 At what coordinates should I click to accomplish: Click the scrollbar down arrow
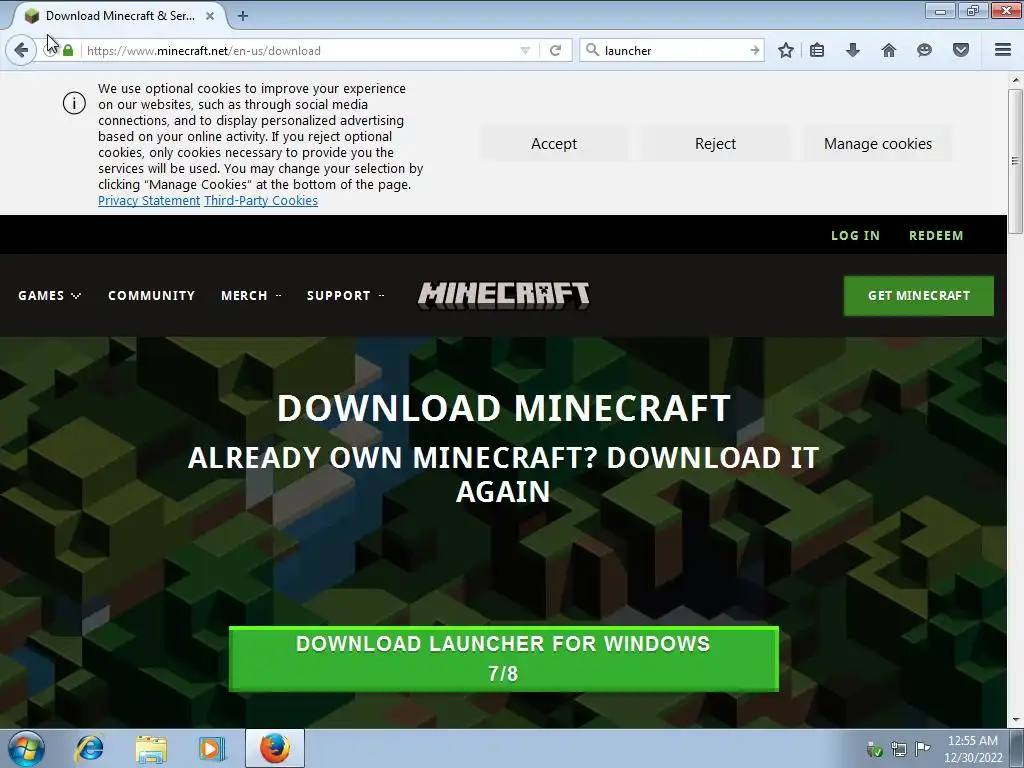point(1015,720)
